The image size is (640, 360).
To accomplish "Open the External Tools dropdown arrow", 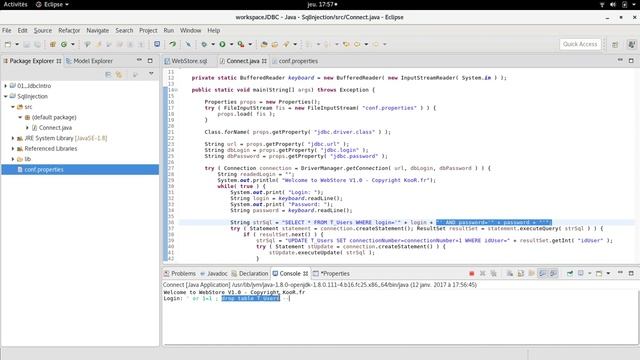I will click(250, 44).
